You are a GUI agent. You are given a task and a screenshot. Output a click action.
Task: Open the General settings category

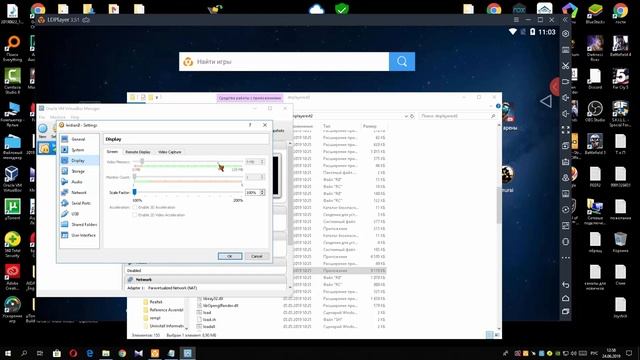tap(79, 139)
